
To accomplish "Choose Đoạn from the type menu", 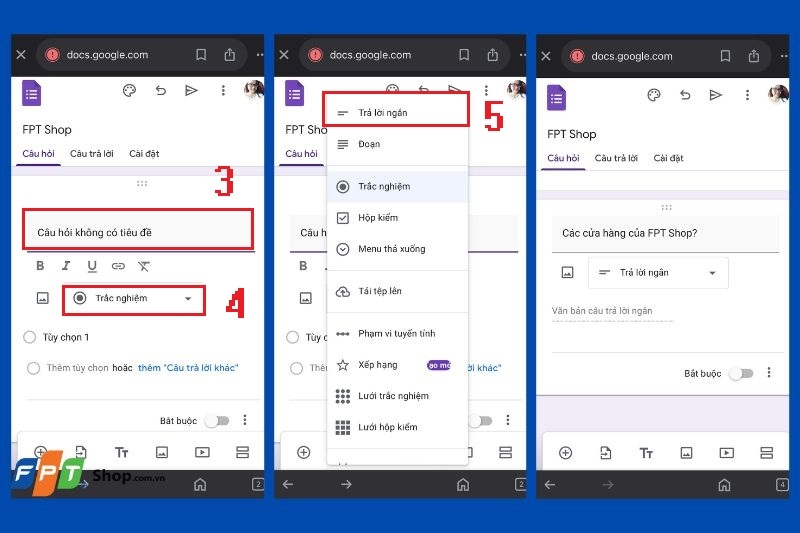I will tap(397, 144).
